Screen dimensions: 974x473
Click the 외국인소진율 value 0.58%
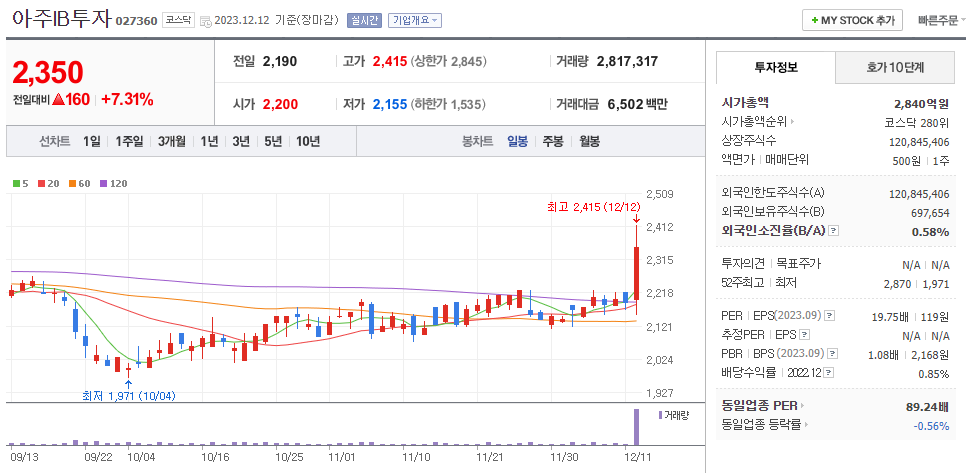pyautogui.click(x=930, y=232)
